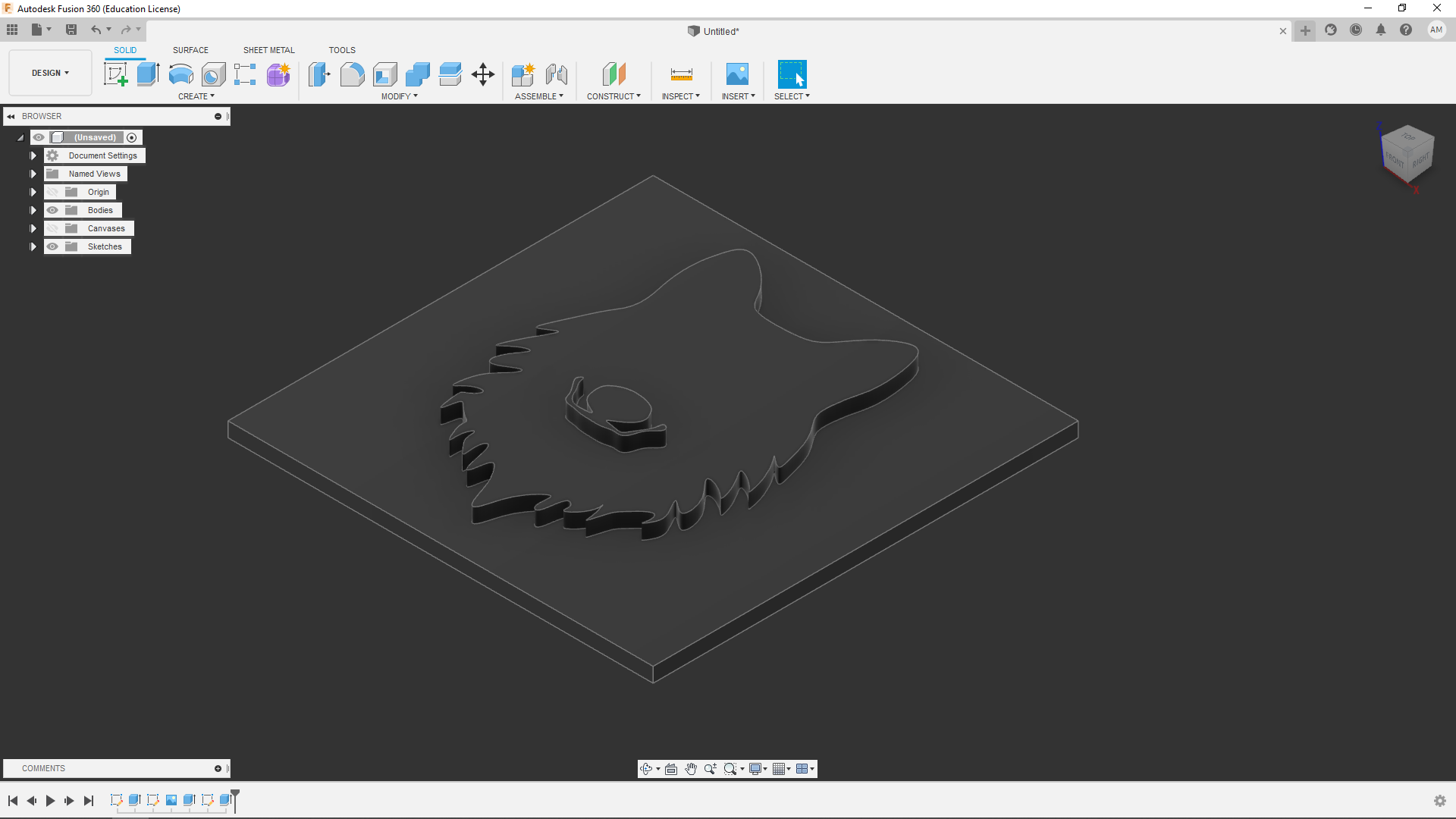Open the MODIFY dropdown menu

pos(399,96)
